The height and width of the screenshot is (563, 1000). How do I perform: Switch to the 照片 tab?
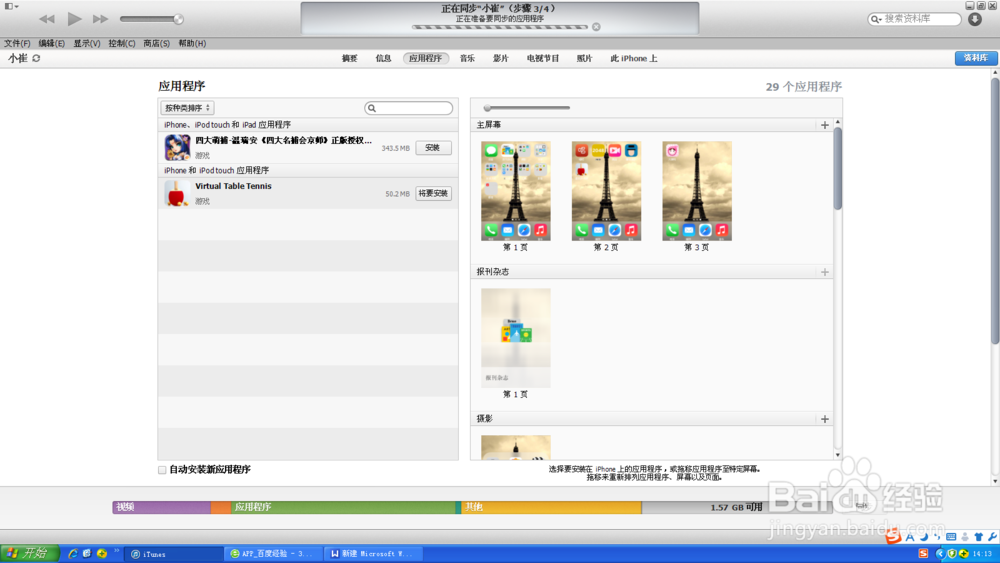584,58
